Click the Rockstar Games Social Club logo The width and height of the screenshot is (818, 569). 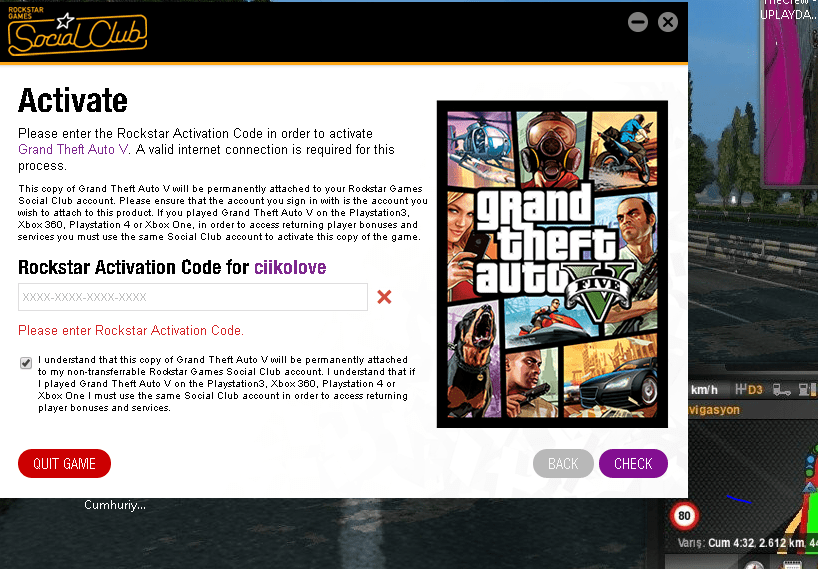pyautogui.click(x=77, y=30)
